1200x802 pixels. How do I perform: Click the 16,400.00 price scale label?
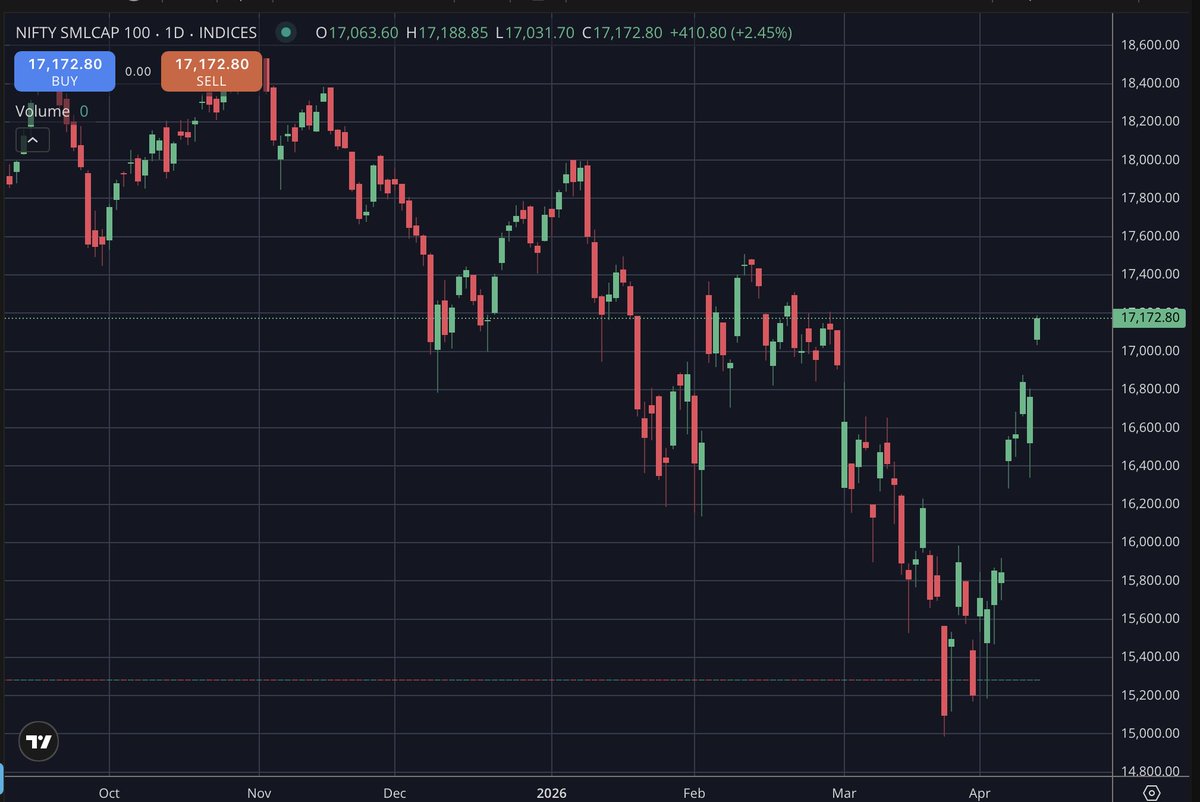click(1150, 465)
